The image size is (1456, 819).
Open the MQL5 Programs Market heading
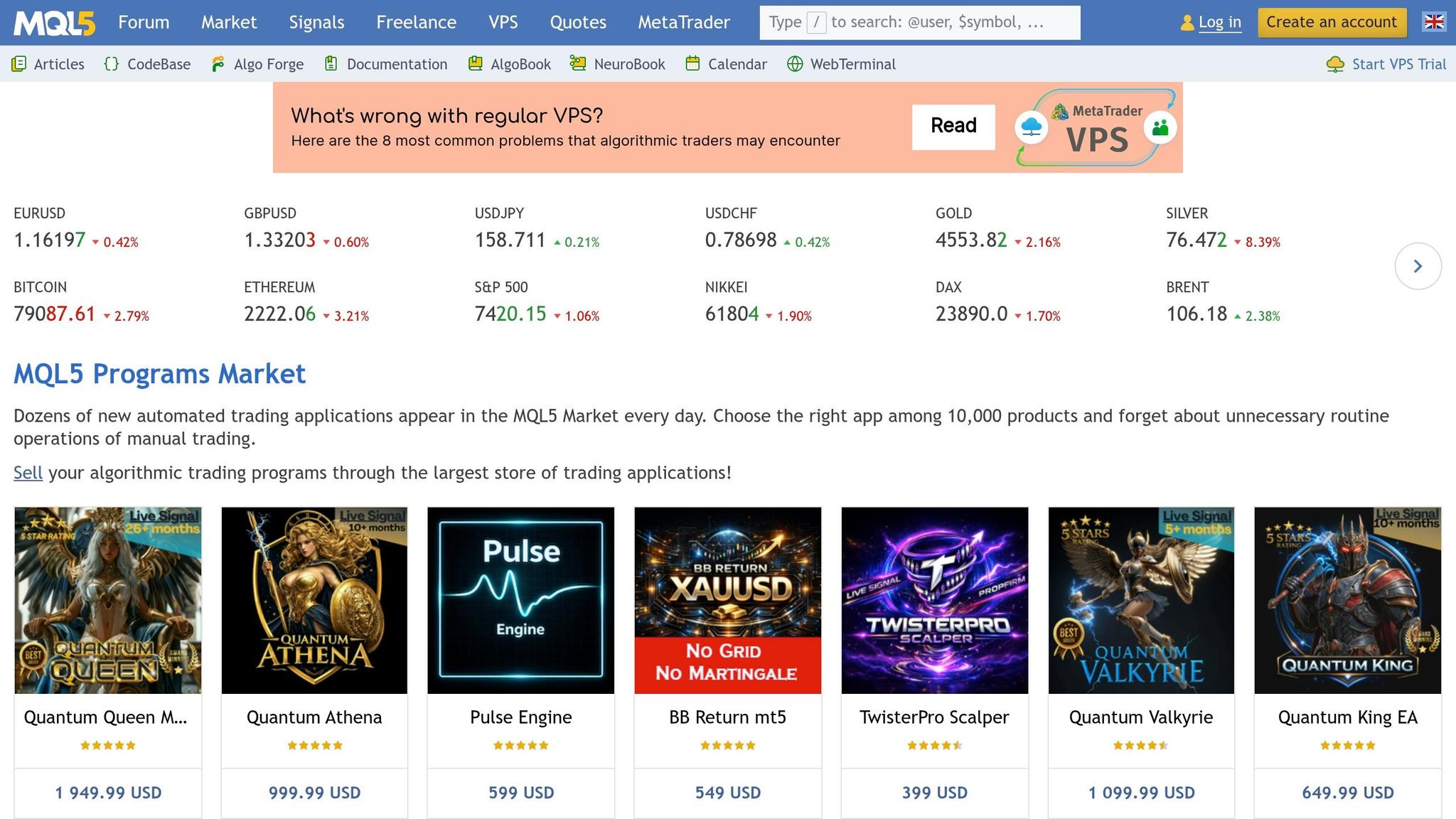pos(160,374)
